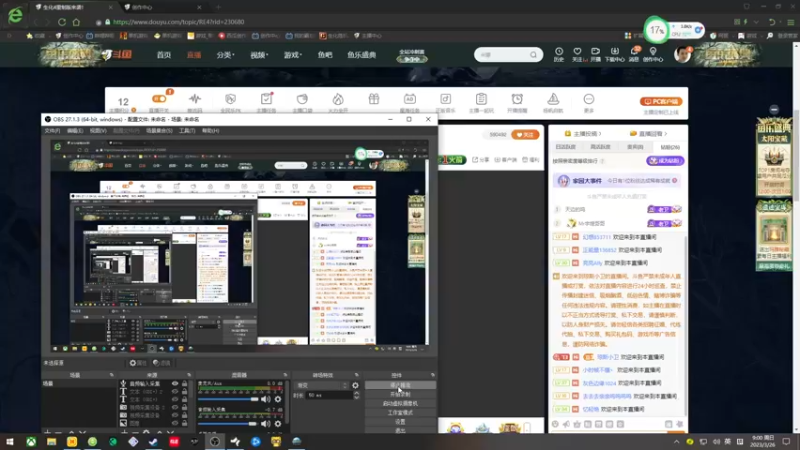Open the 帮助(H) menu in OBS

pos(210,131)
